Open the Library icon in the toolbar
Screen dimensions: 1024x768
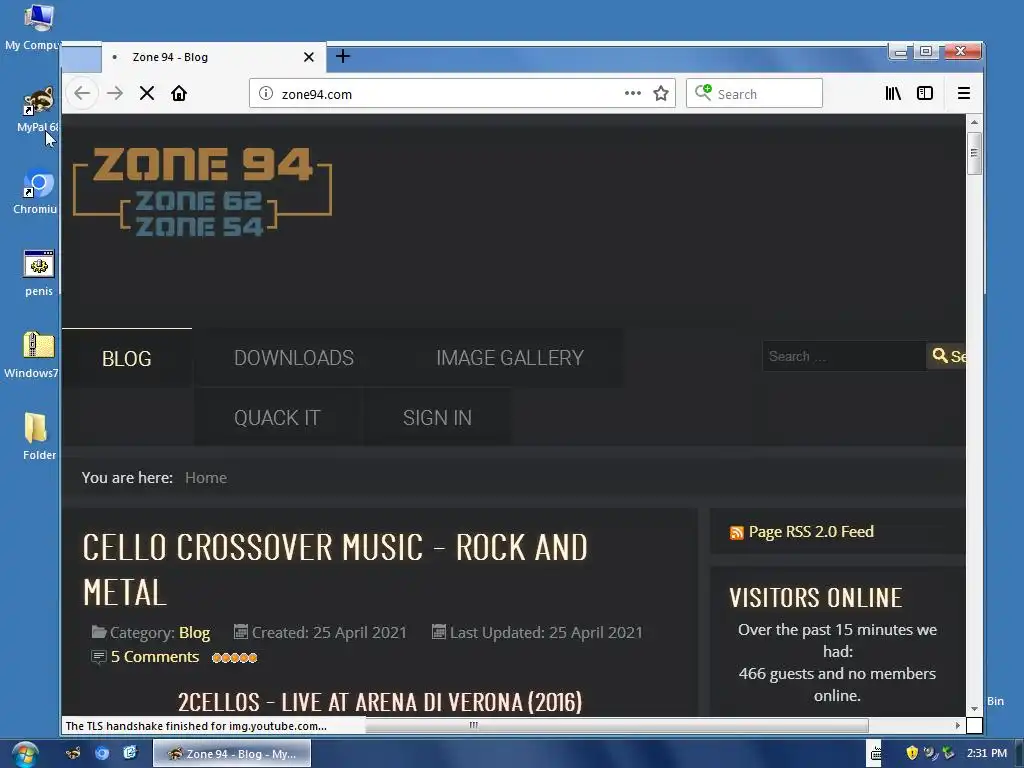coord(893,93)
